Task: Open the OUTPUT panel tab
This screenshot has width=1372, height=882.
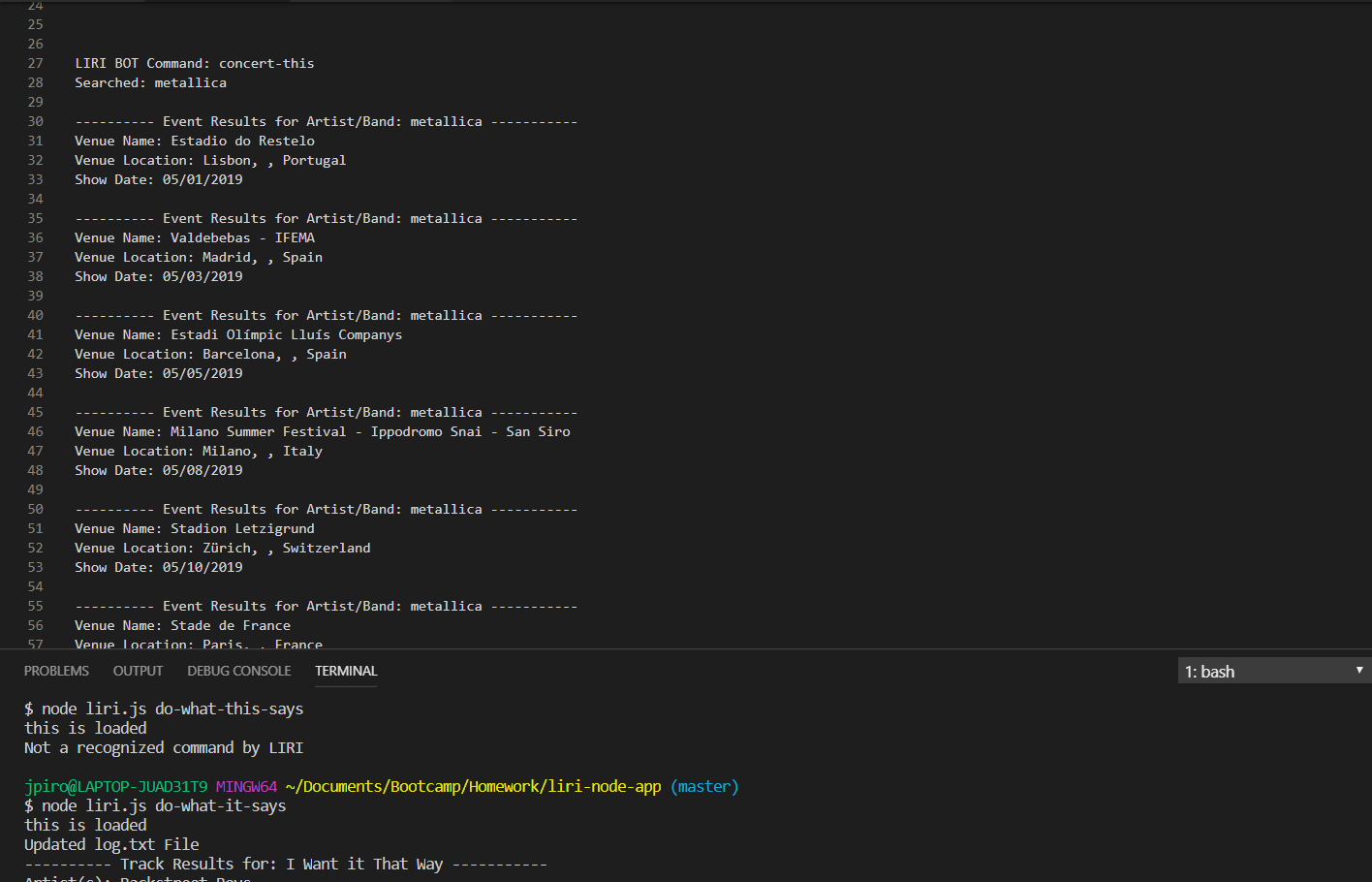Action: 138,671
